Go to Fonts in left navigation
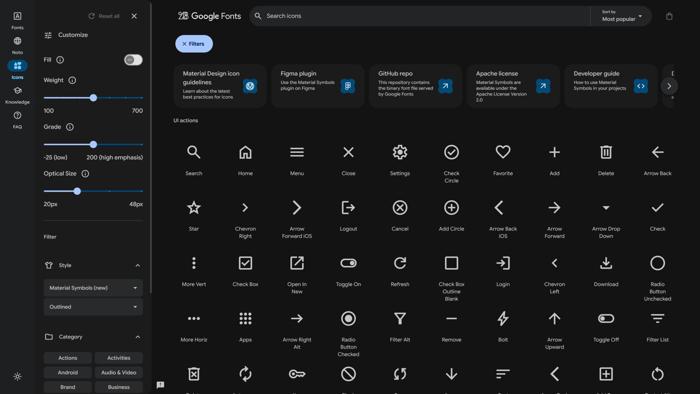The height and width of the screenshot is (394, 700). [17, 20]
